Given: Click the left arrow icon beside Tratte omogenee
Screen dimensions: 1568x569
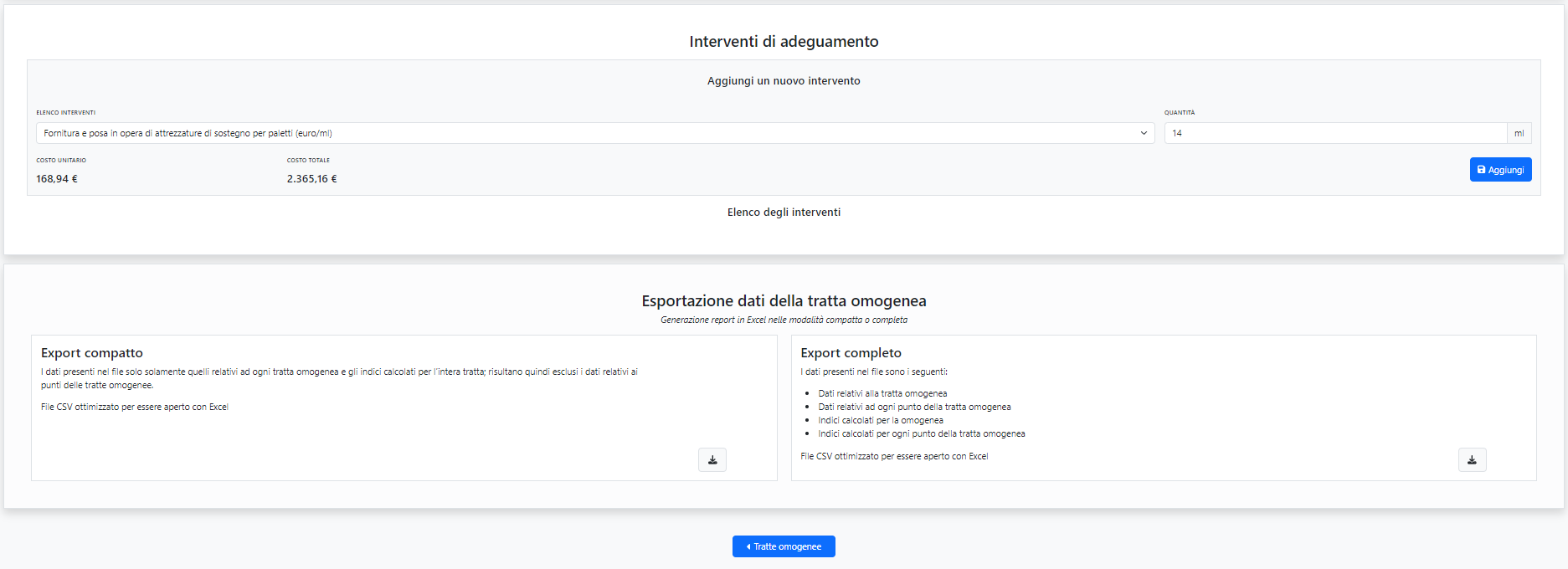Looking at the screenshot, I should (748, 546).
